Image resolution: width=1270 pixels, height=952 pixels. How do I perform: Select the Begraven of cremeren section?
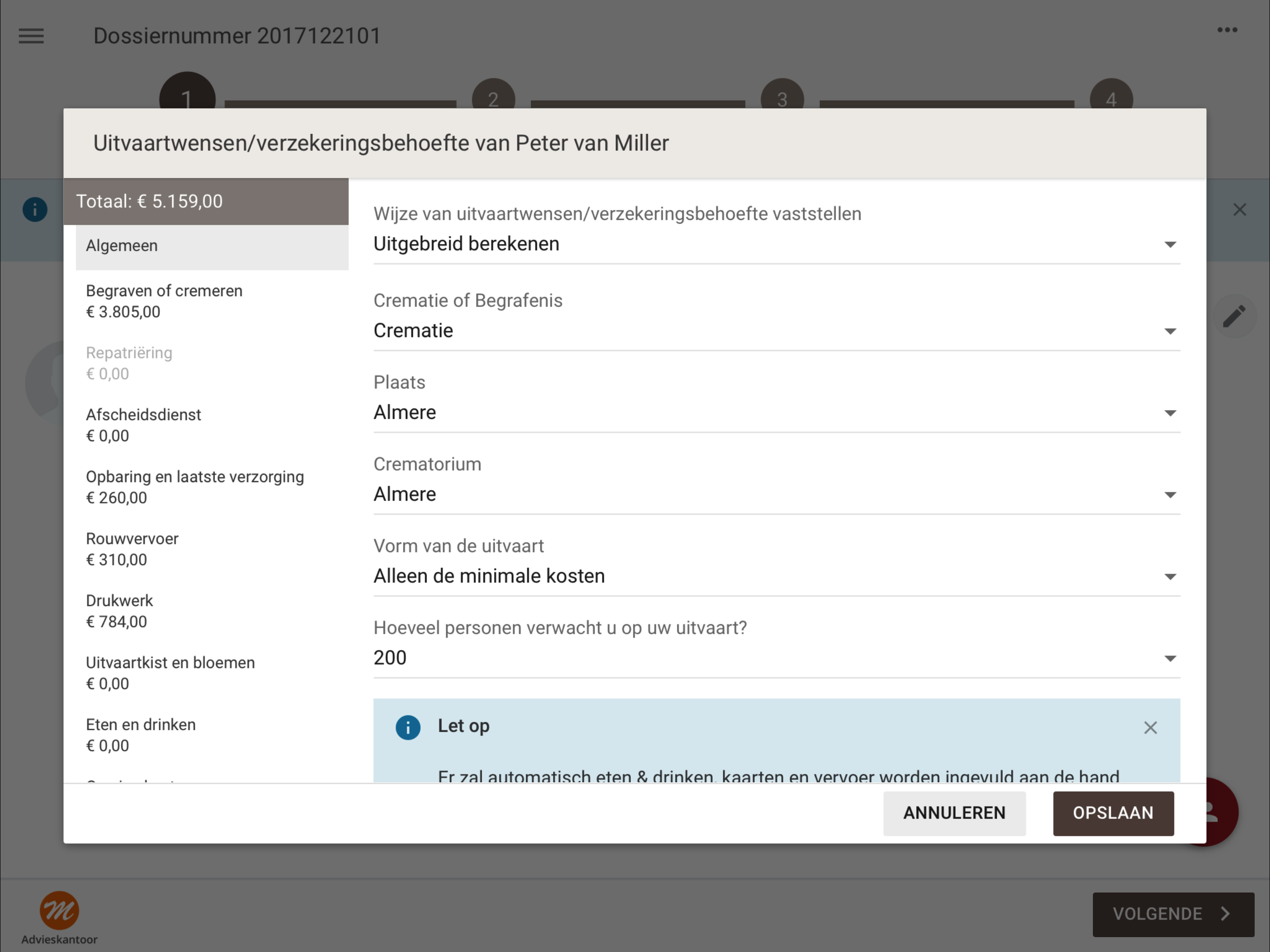[212, 301]
